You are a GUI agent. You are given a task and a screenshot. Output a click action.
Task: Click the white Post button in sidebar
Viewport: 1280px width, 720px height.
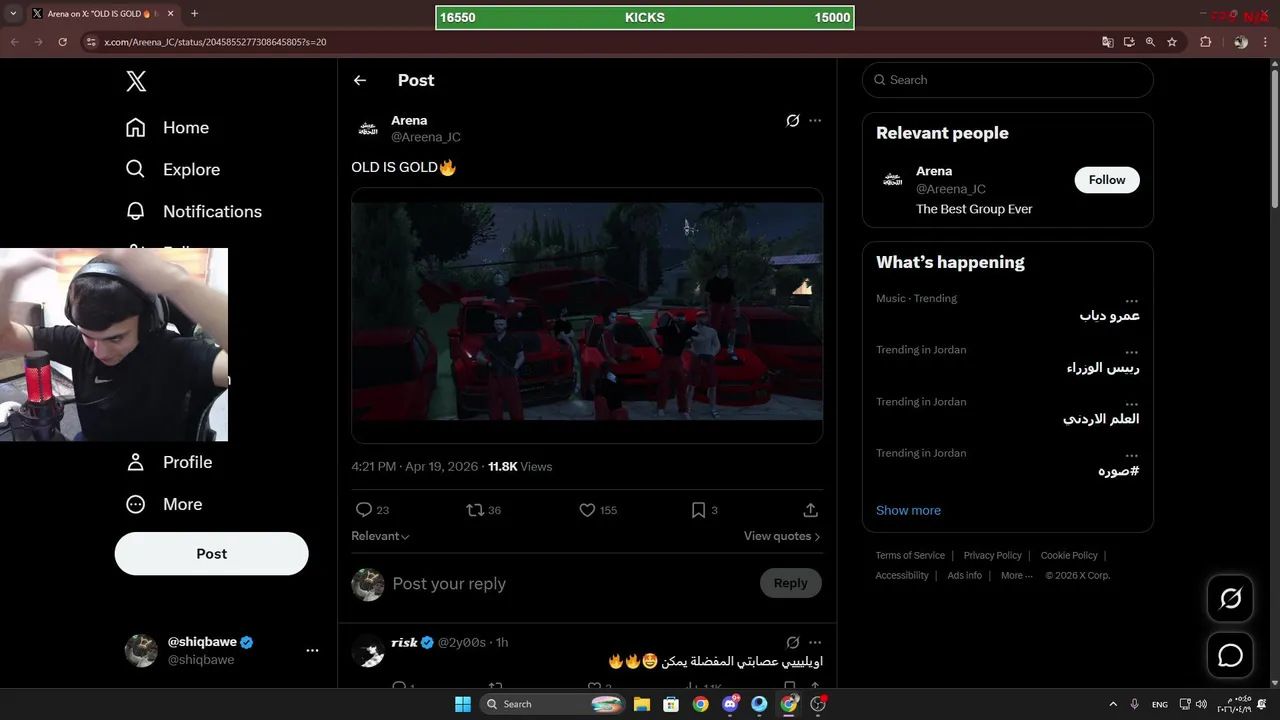click(x=211, y=553)
